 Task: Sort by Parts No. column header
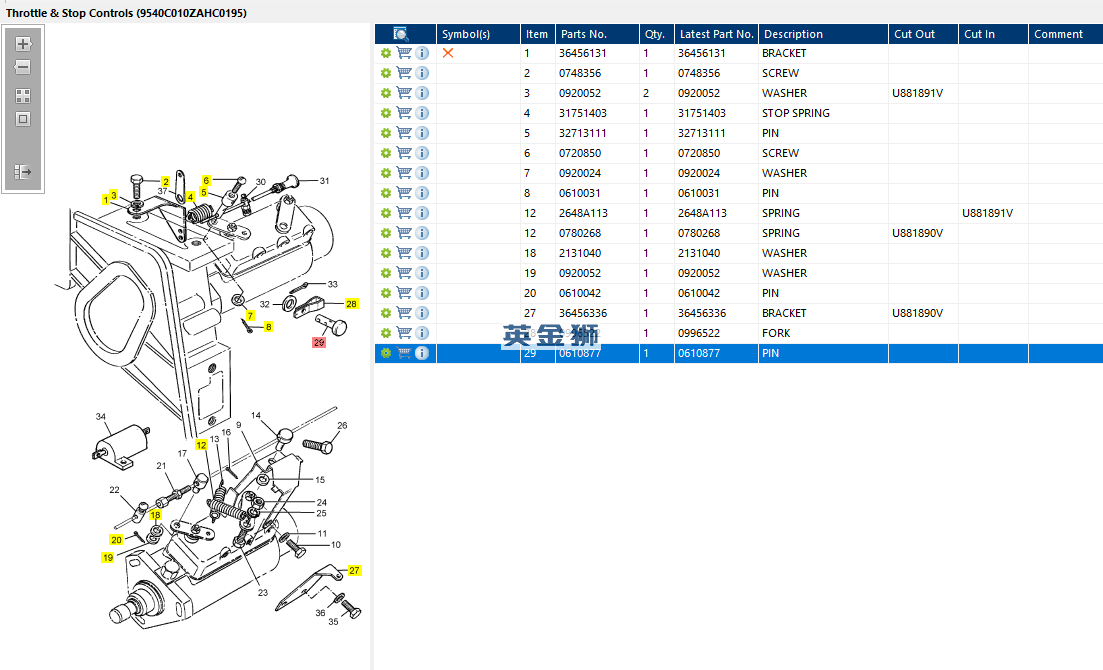pos(584,34)
